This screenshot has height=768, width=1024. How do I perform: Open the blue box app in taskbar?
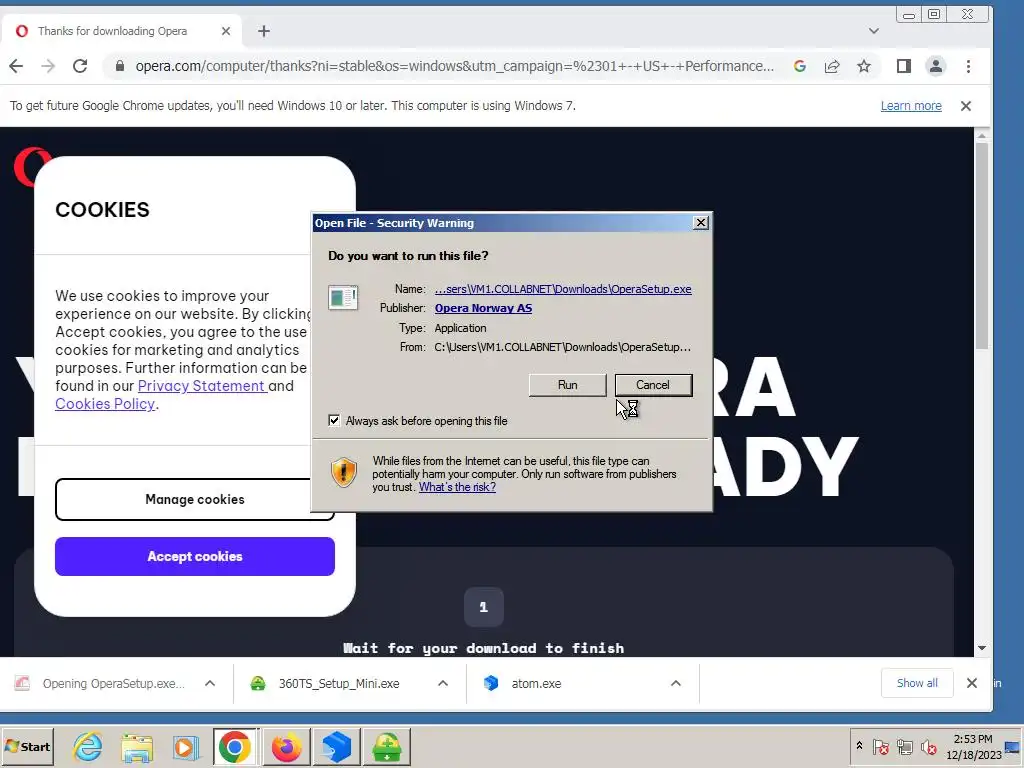coord(336,747)
